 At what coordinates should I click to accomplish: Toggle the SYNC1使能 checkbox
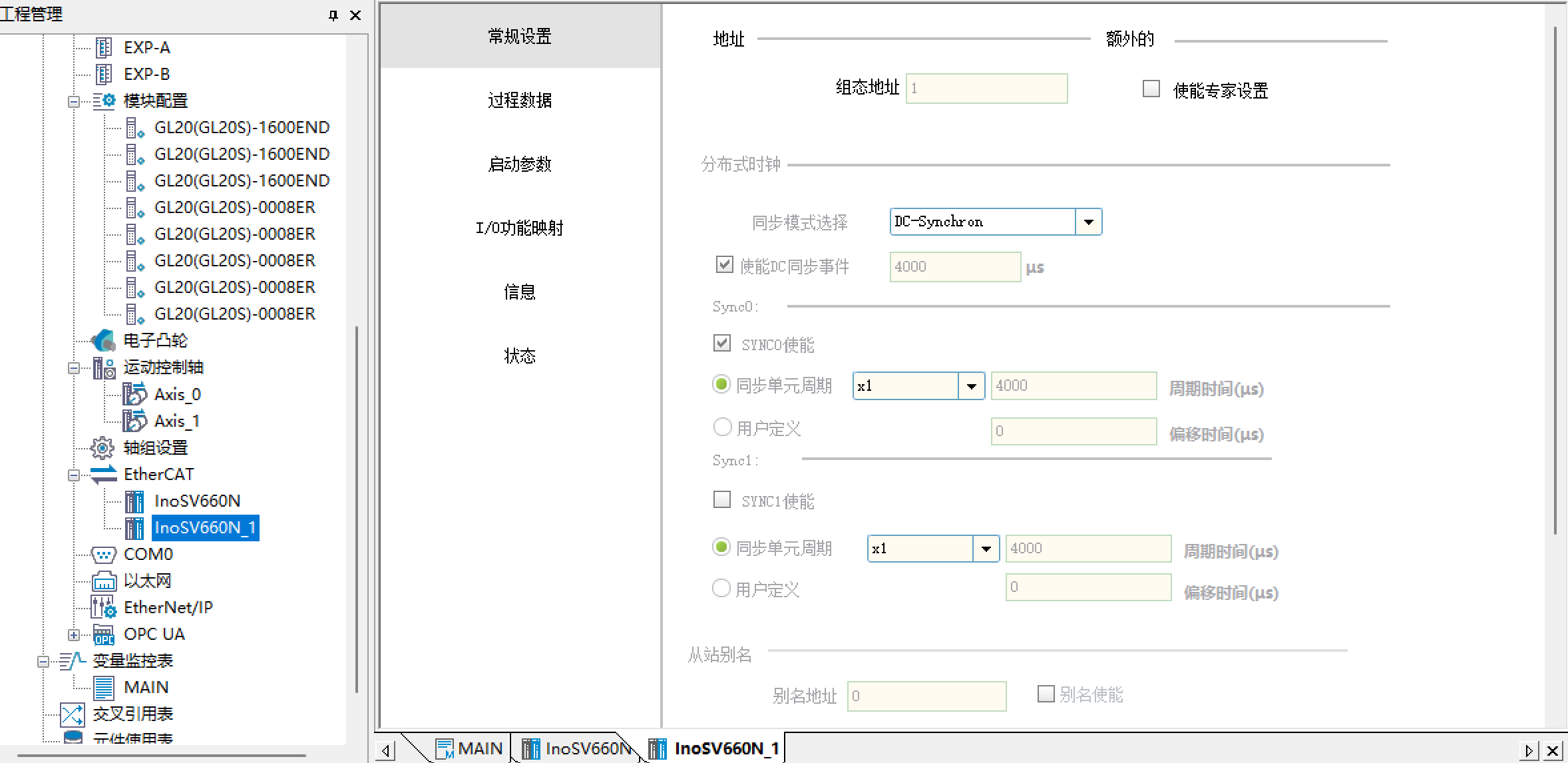(x=722, y=499)
